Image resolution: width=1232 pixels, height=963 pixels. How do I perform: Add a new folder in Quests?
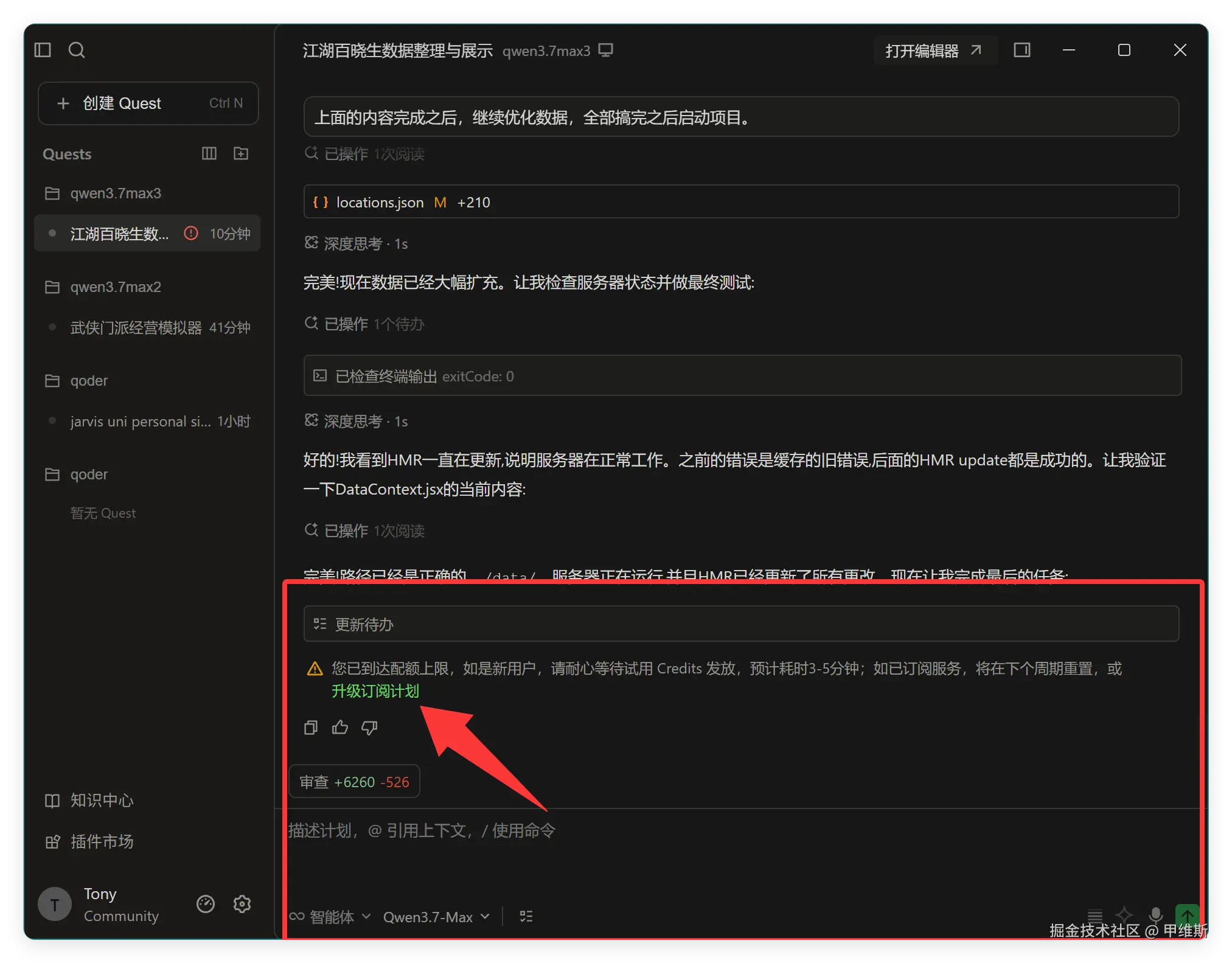pos(241,153)
